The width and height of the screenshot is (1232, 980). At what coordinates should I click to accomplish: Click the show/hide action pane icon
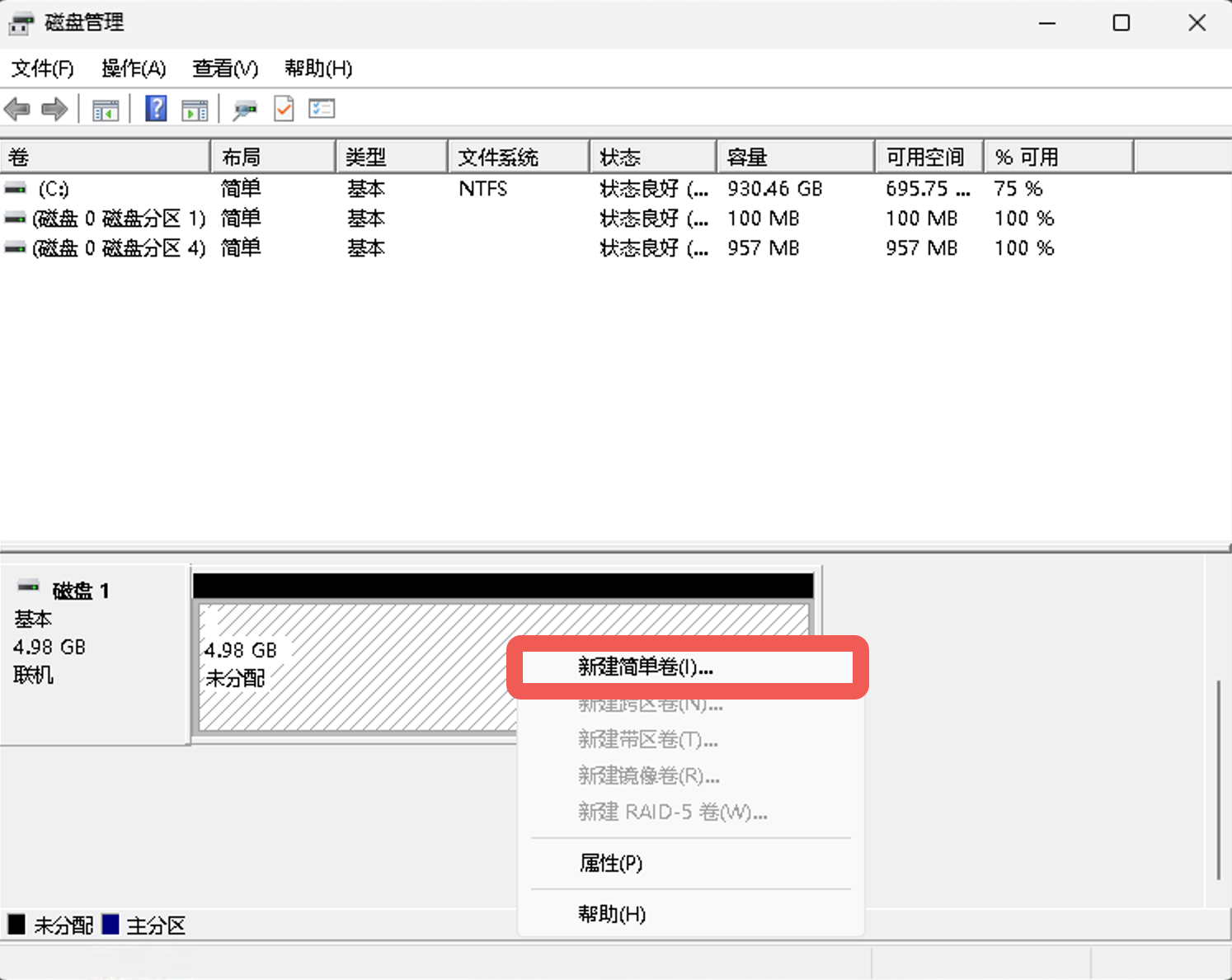click(195, 109)
